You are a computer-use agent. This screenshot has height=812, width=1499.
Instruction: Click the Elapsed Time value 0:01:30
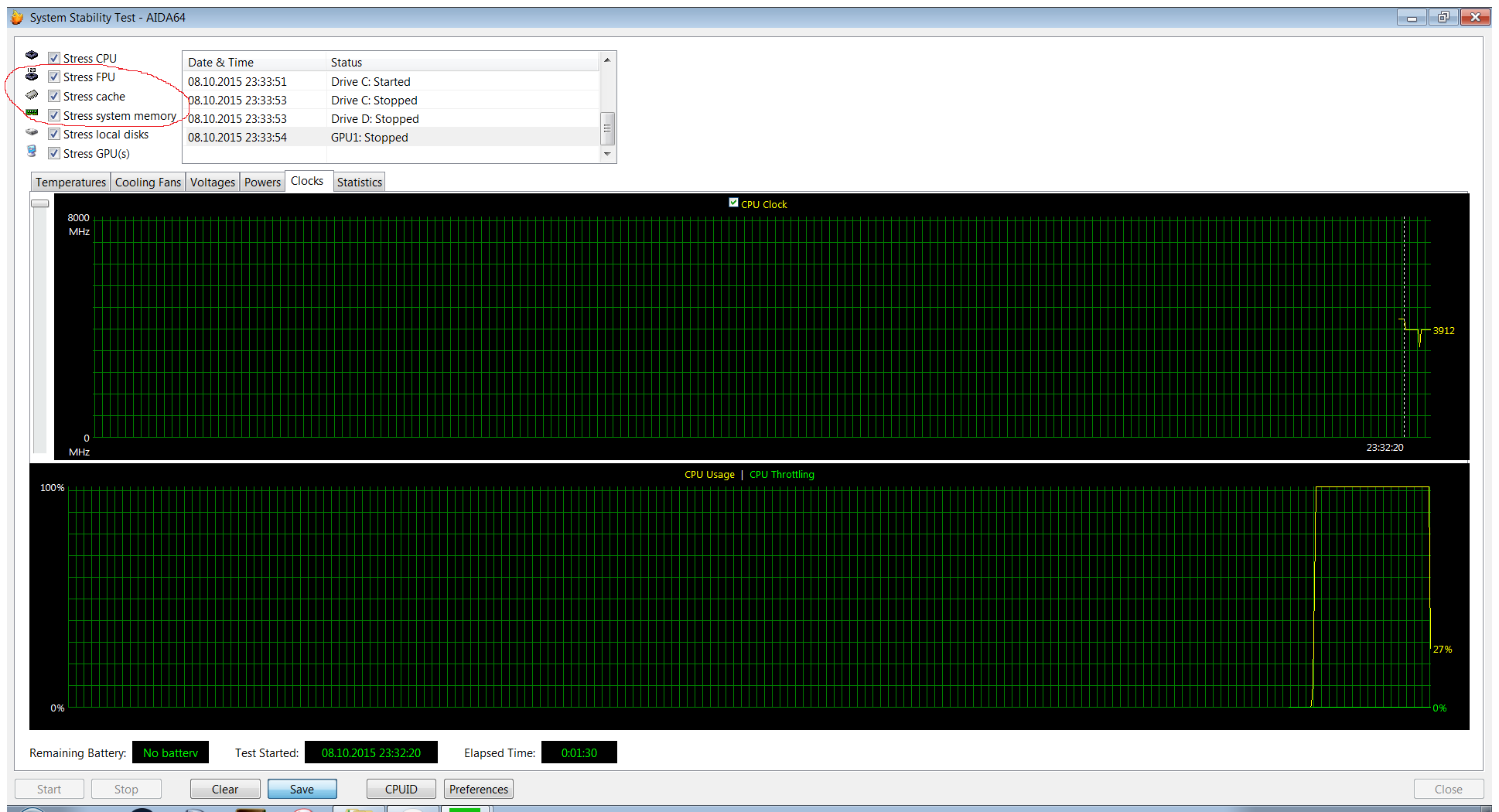pyautogui.click(x=579, y=752)
